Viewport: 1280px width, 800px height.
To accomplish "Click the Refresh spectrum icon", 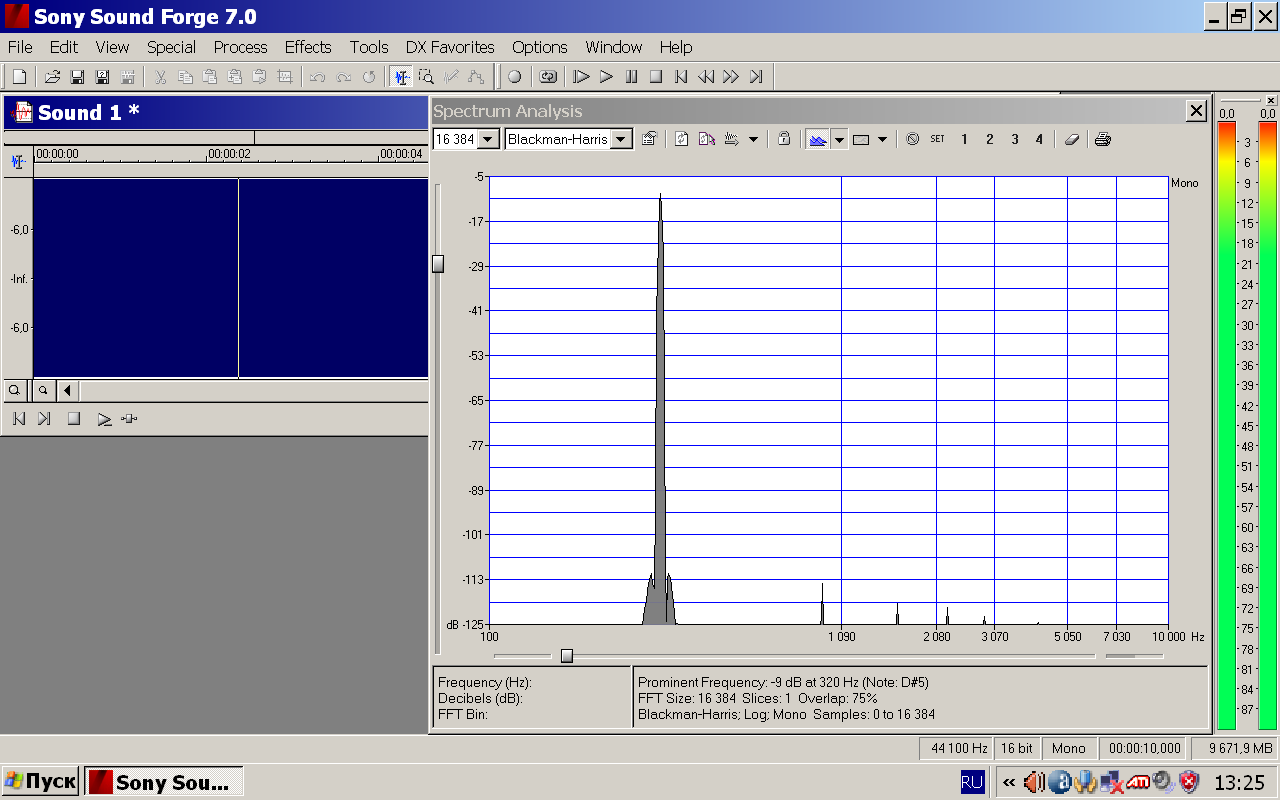I will tap(682, 140).
